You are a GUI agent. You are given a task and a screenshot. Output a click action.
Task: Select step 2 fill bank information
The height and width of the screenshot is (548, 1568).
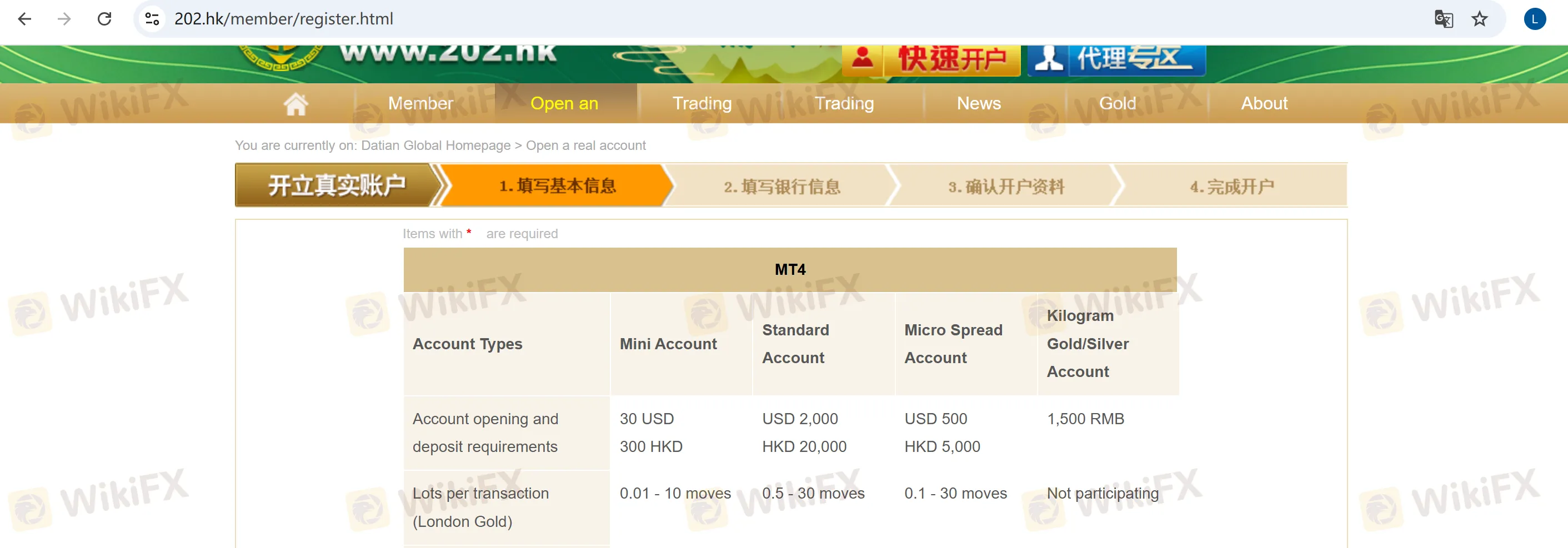pos(782,186)
